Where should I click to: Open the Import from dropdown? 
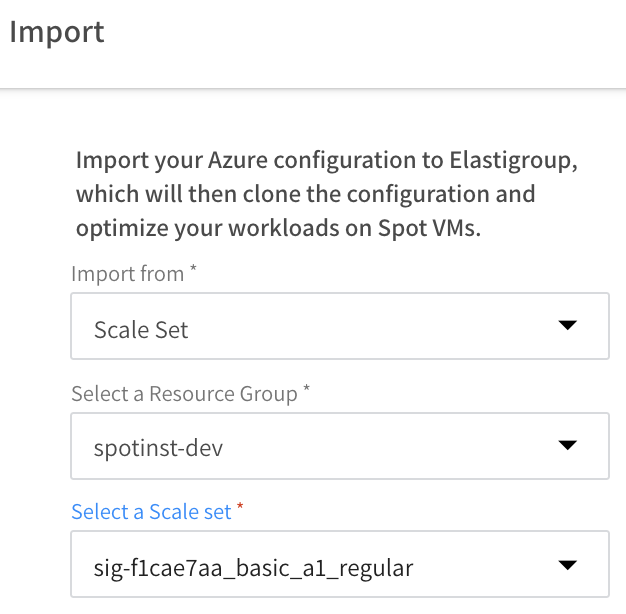(340, 326)
